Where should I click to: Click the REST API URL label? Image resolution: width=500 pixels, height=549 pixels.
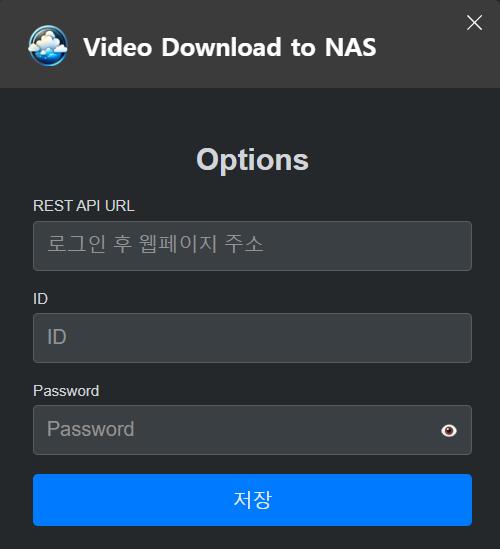[x=84, y=206]
